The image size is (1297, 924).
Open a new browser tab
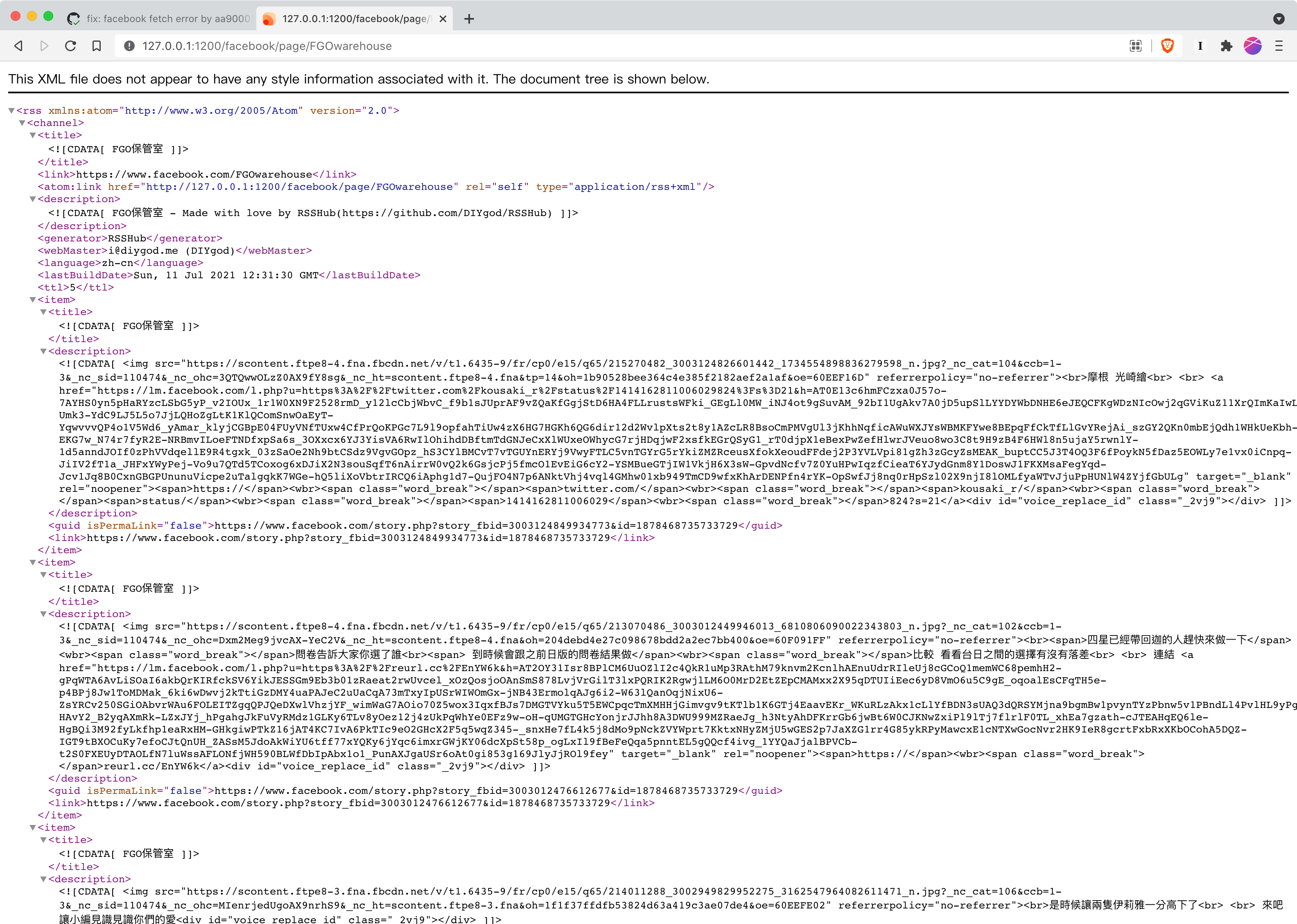click(x=469, y=19)
